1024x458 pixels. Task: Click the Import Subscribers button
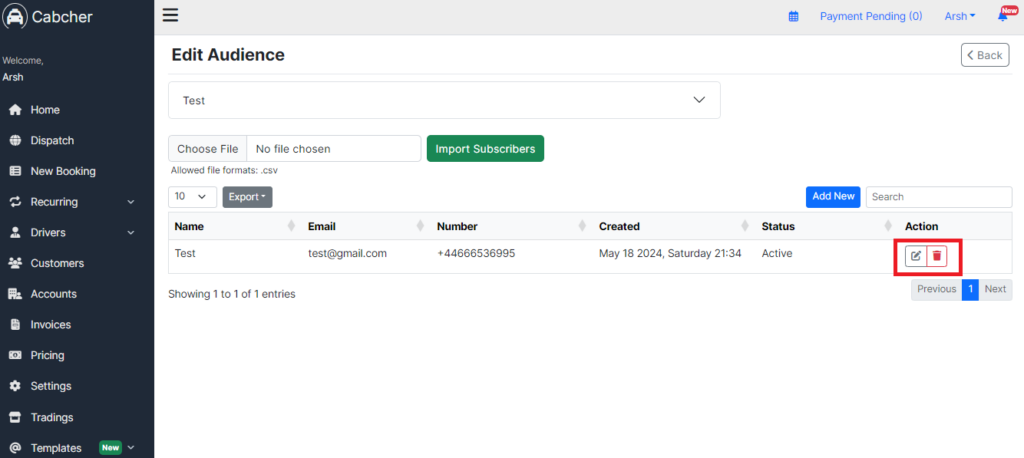coord(485,148)
